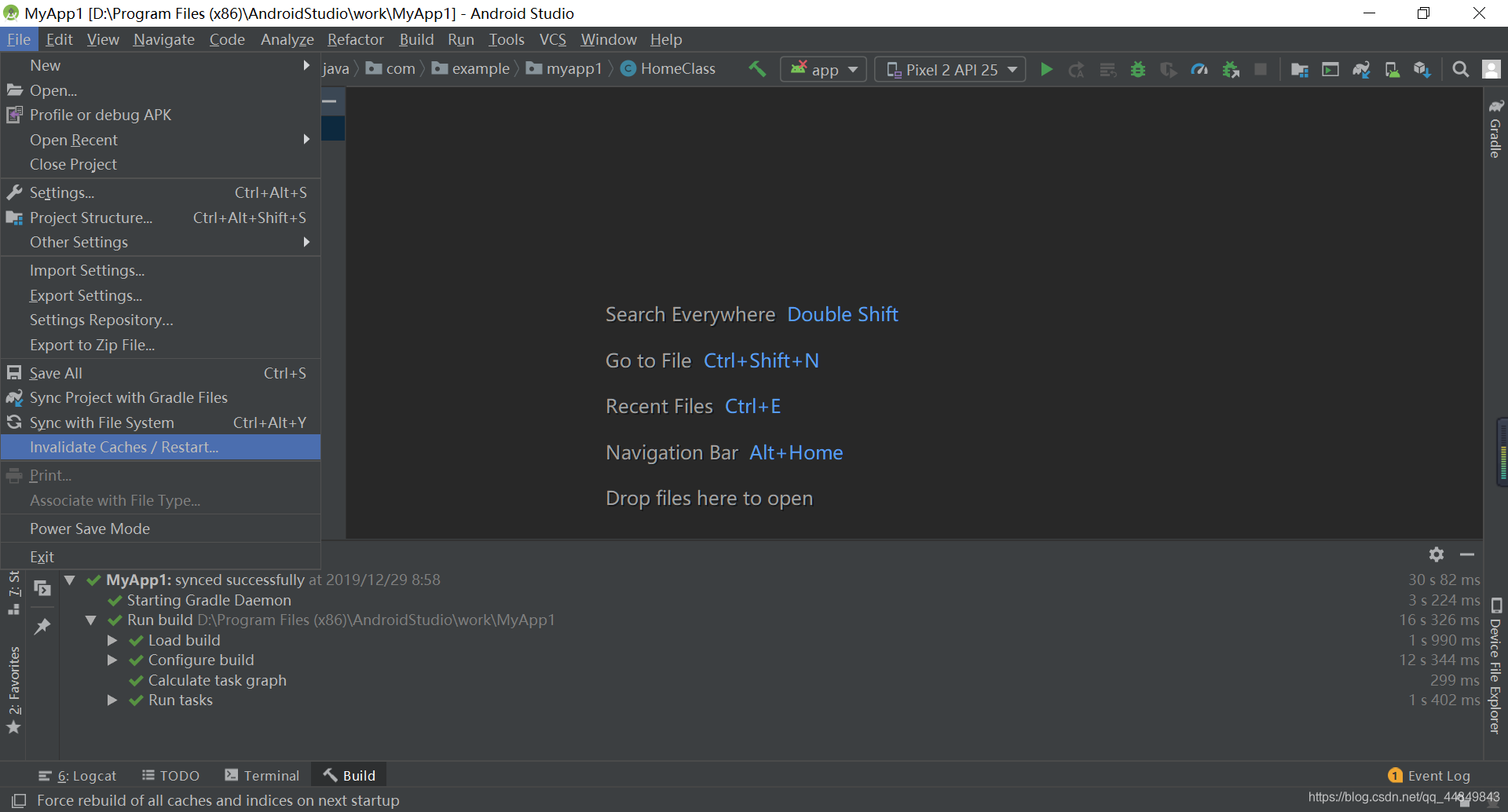Open the Refactor menu
Screen dimensions: 1508x812
[355, 39]
